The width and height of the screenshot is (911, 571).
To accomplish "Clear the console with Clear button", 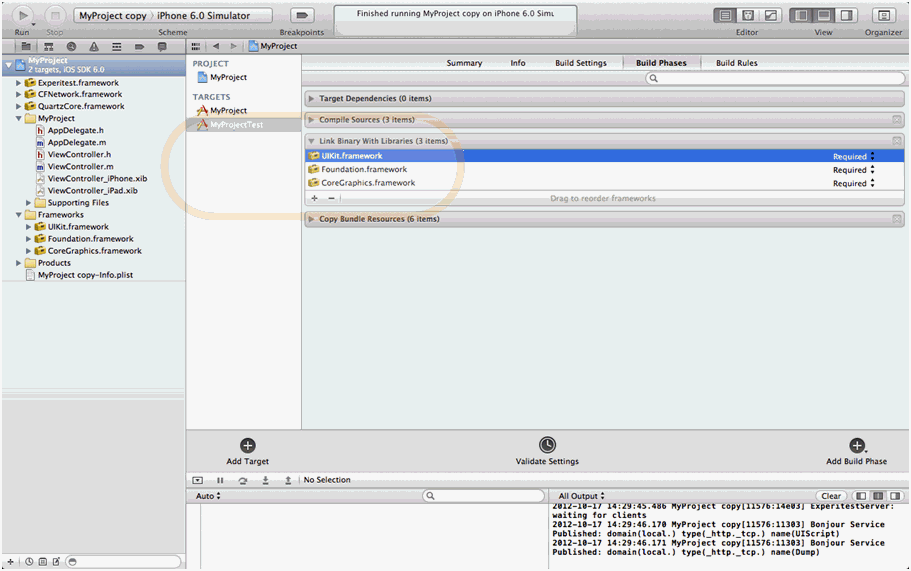I will tap(830, 496).
